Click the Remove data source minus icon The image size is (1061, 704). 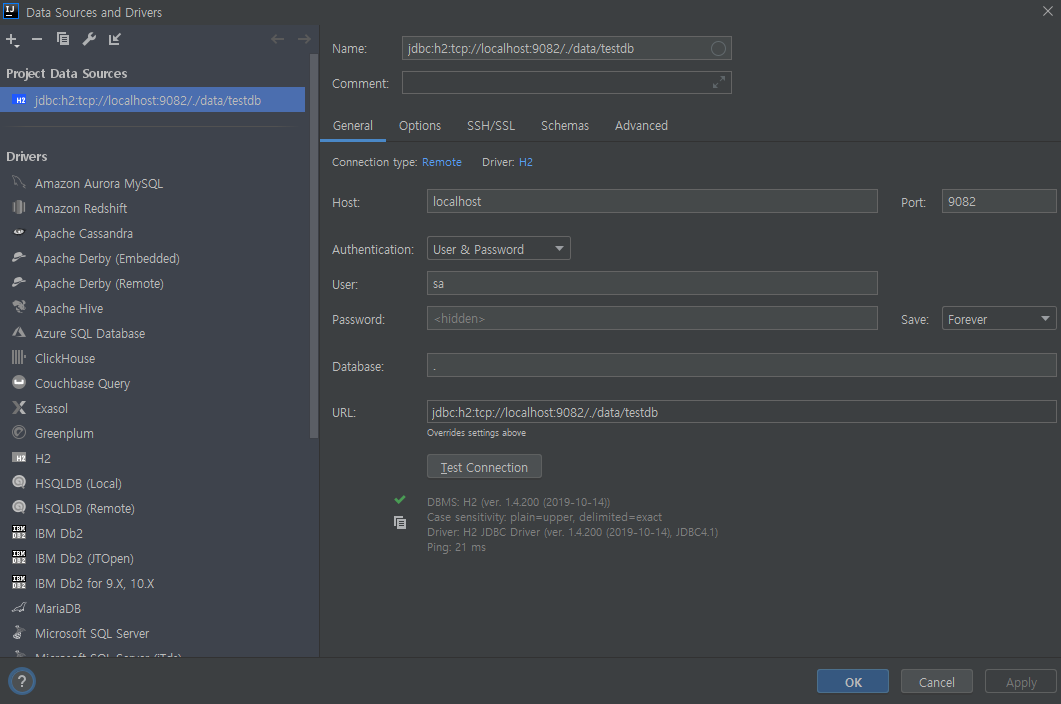(x=37, y=39)
